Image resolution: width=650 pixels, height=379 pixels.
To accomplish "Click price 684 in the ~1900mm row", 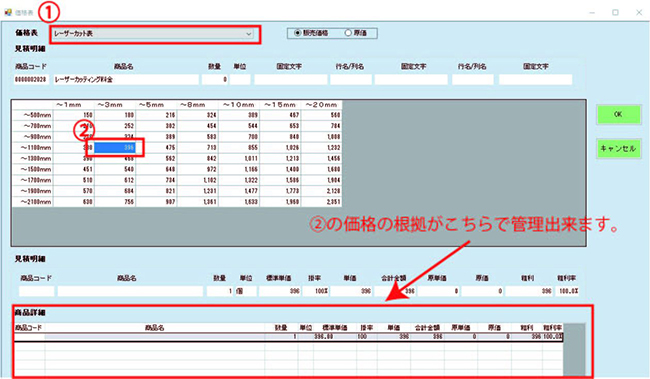I will [115, 191].
